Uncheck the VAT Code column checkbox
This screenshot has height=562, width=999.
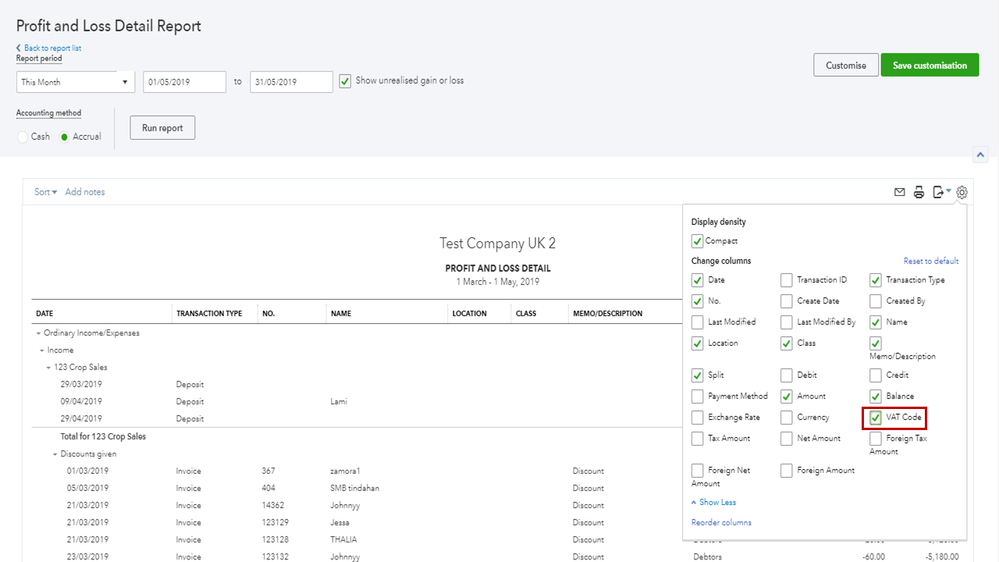click(x=876, y=417)
